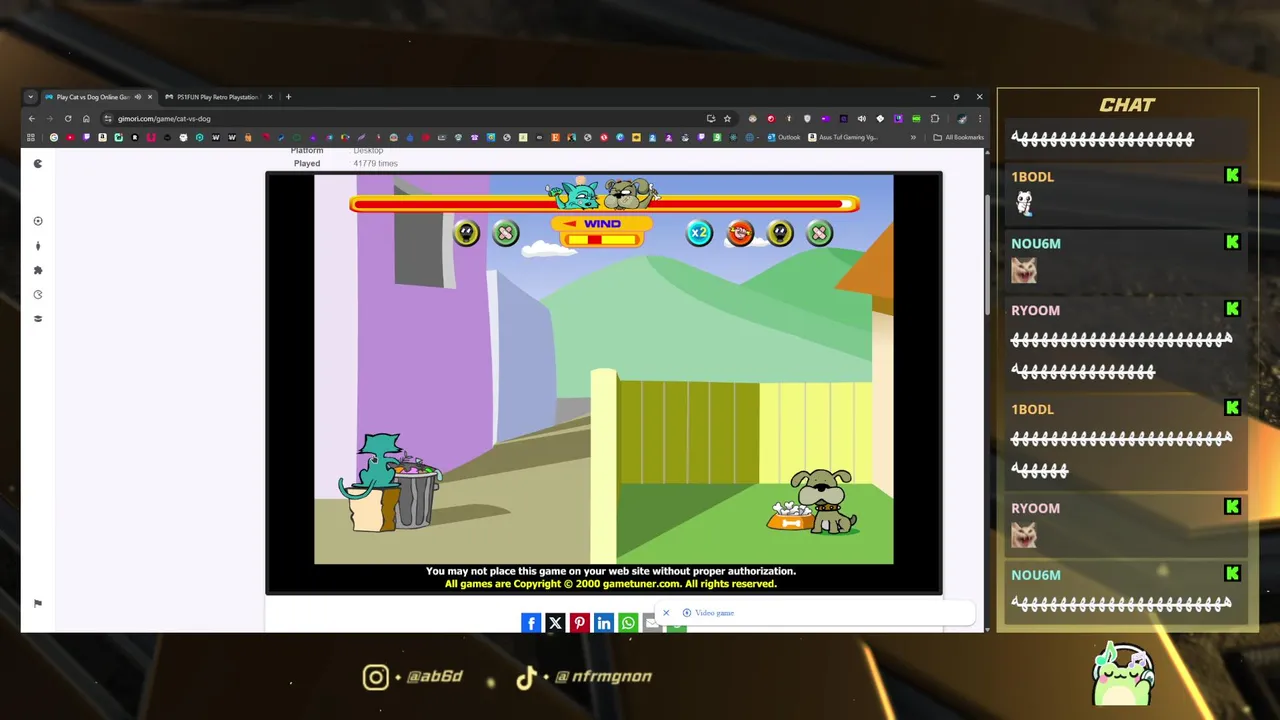Click the puzzle piece icon in gimori sidebar

38,270
